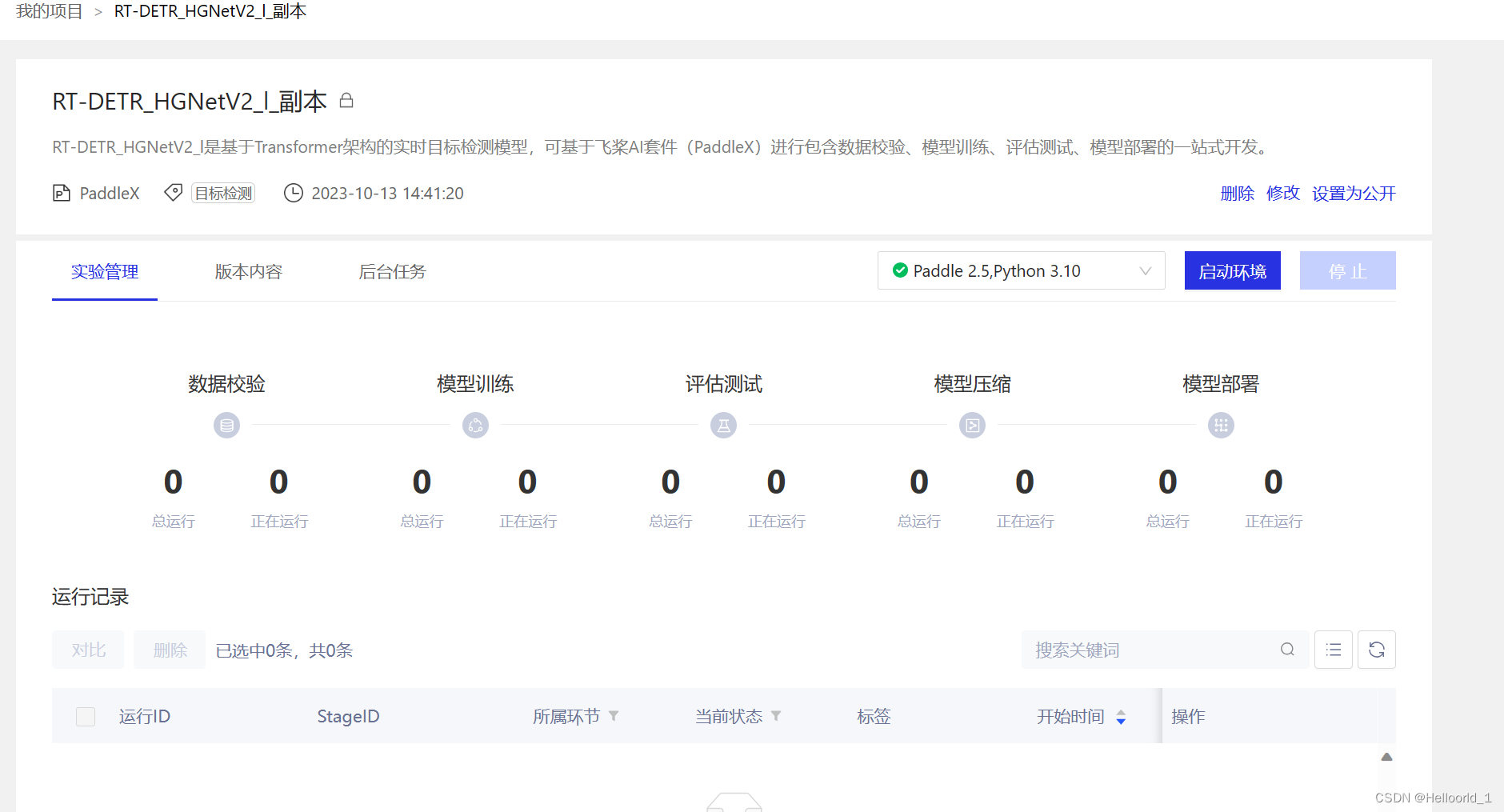The image size is (1504, 812).
Task: Click the 数据校验 stage title
Action: click(x=226, y=384)
